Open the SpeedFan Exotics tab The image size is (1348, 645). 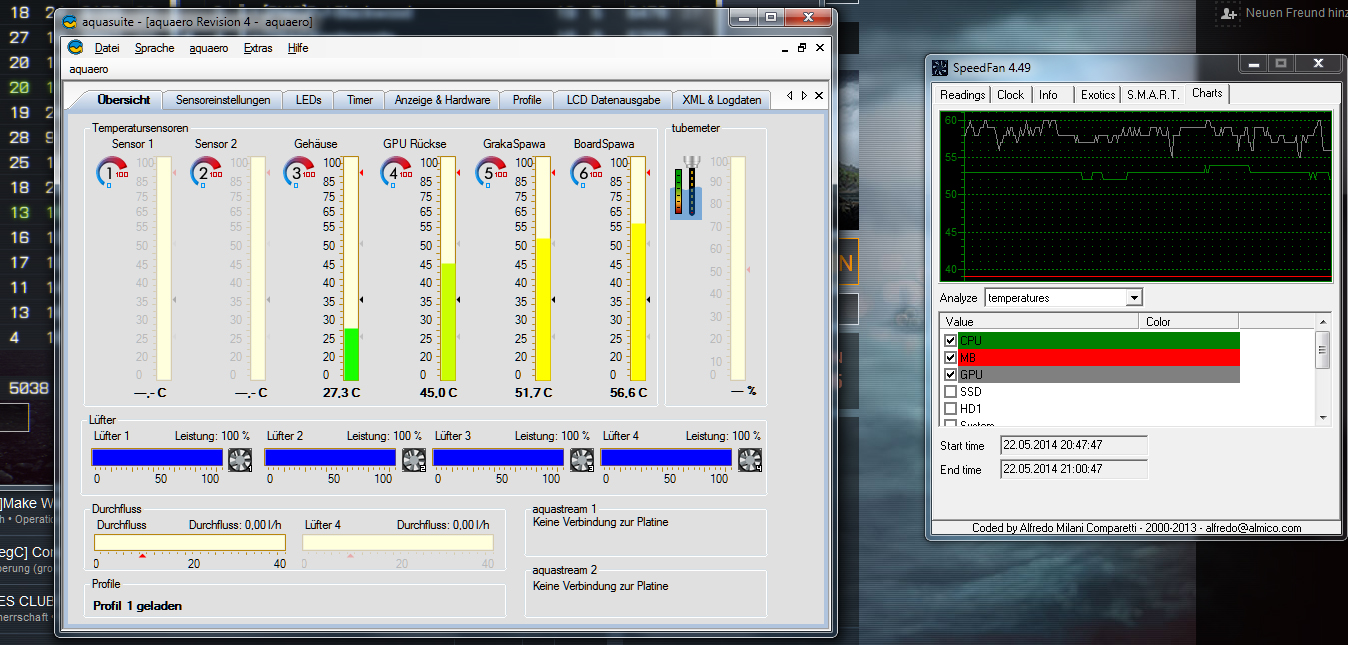coord(1097,95)
